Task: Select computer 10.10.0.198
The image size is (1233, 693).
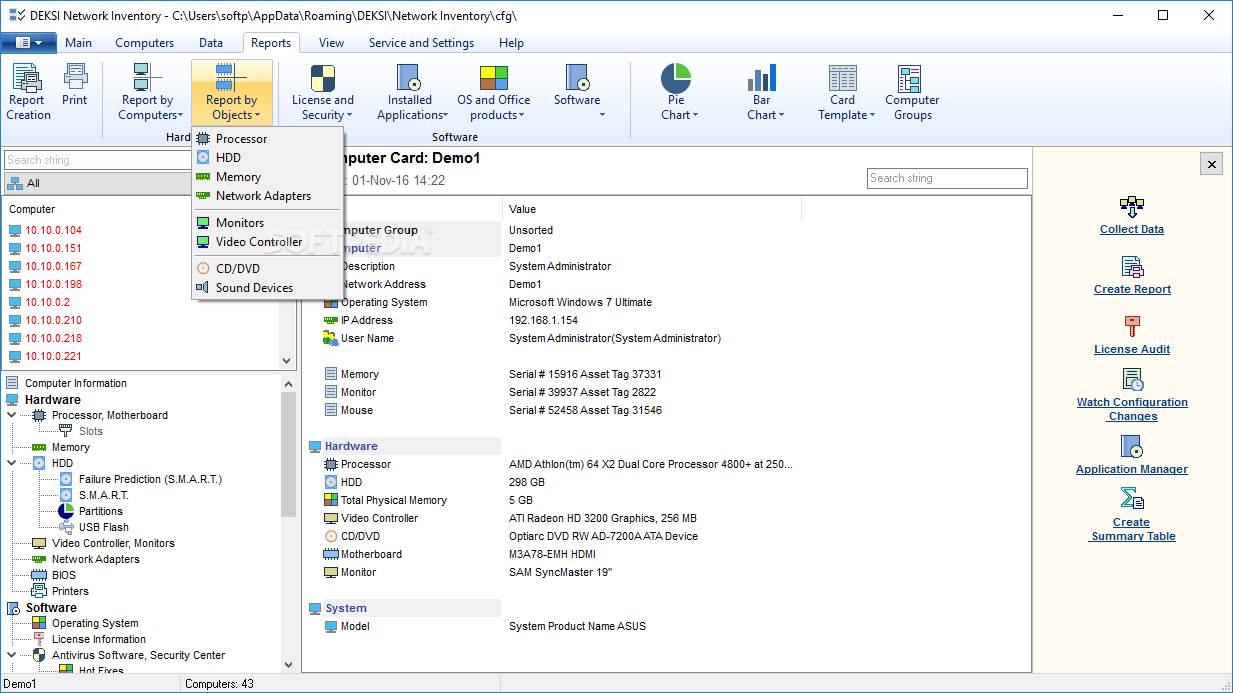Action: tap(54, 284)
